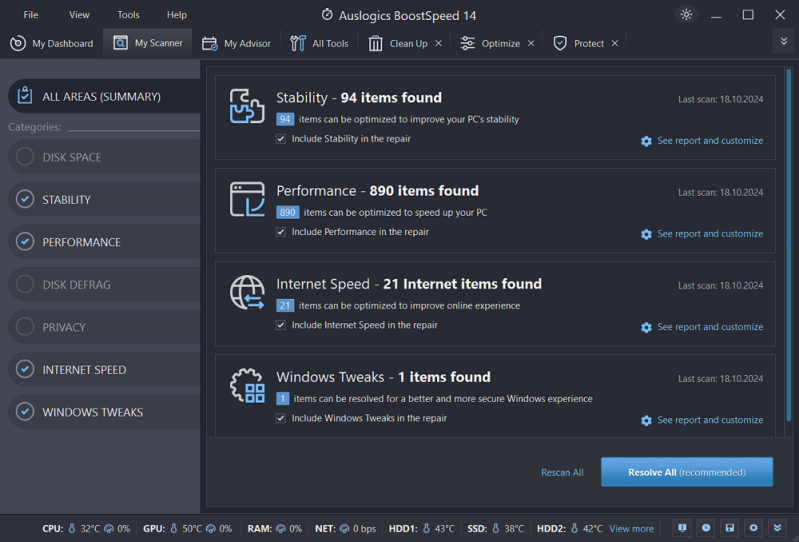Select ALL AREAS (SUMMARY) in sidebar
The image size is (799, 542).
tap(104, 96)
